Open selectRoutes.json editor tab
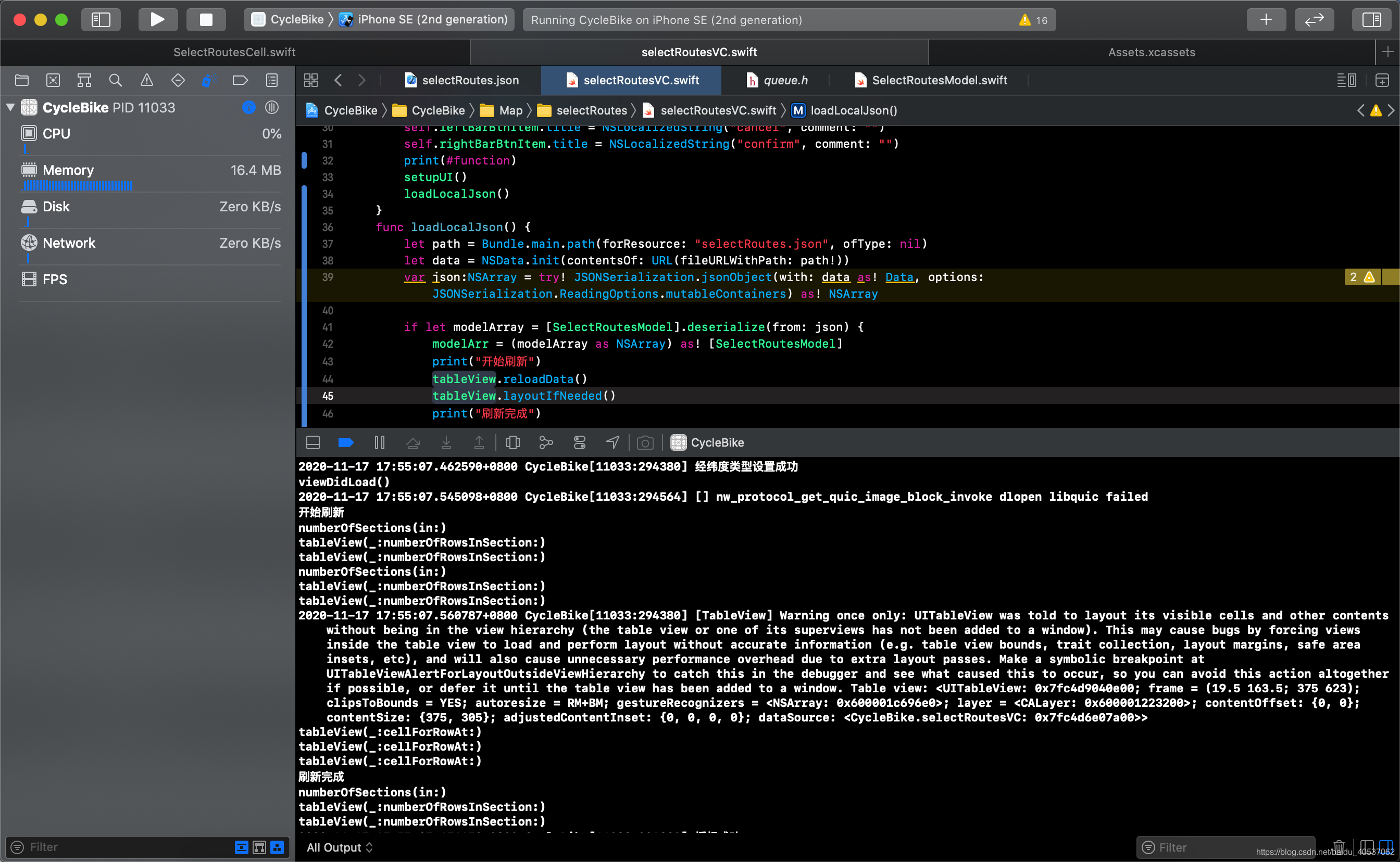1400x862 pixels. [462, 80]
